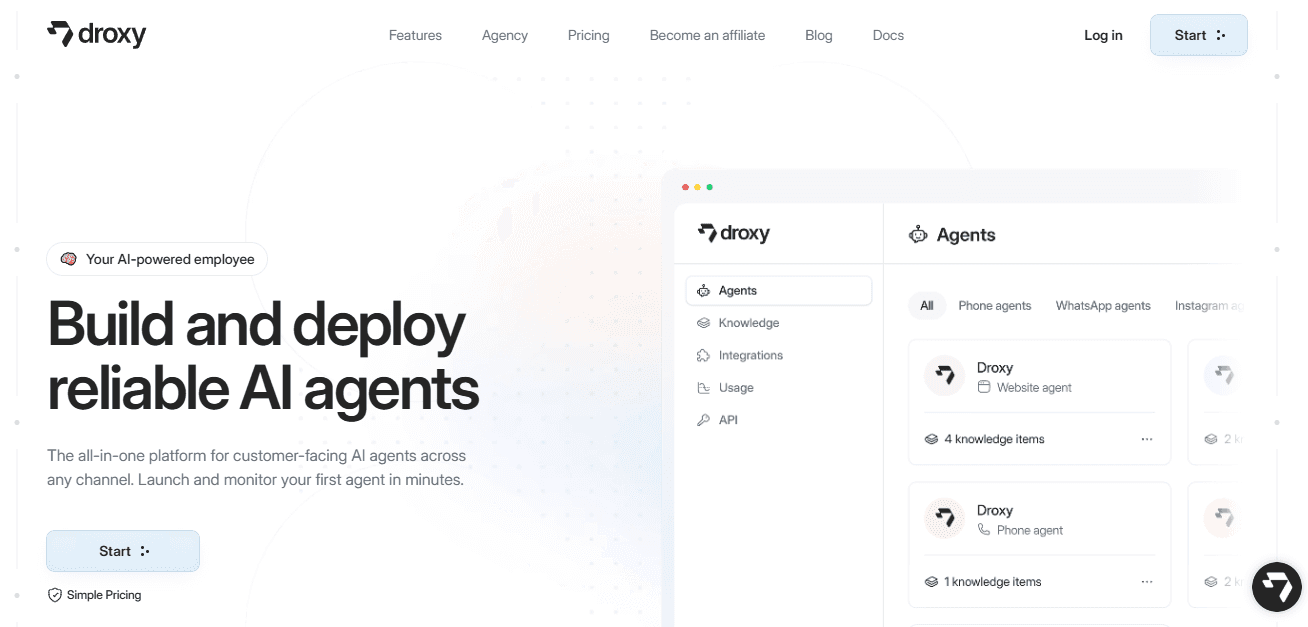Image resolution: width=1308 pixels, height=627 pixels.
Task: Click the brain icon in the AI-powered employee badge
Action: click(69, 259)
